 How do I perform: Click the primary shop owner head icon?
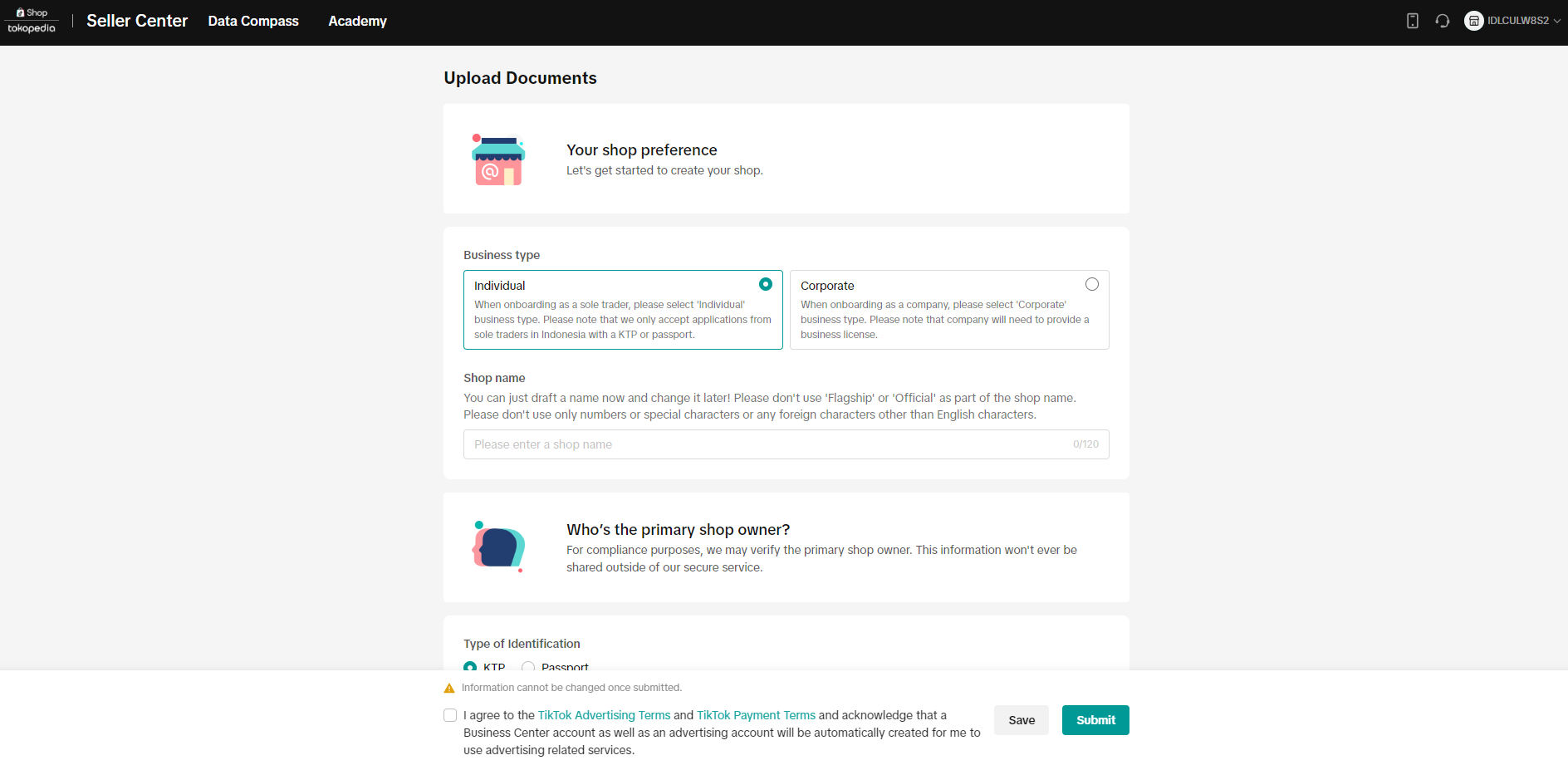pyautogui.click(x=498, y=547)
